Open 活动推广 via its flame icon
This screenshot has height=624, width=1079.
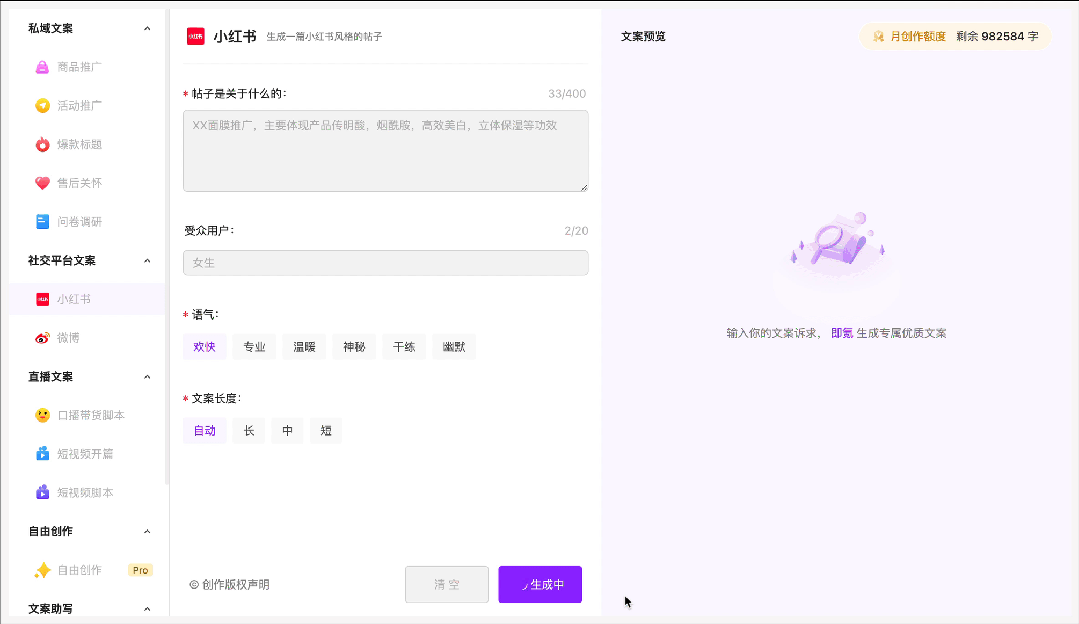(x=42, y=105)
